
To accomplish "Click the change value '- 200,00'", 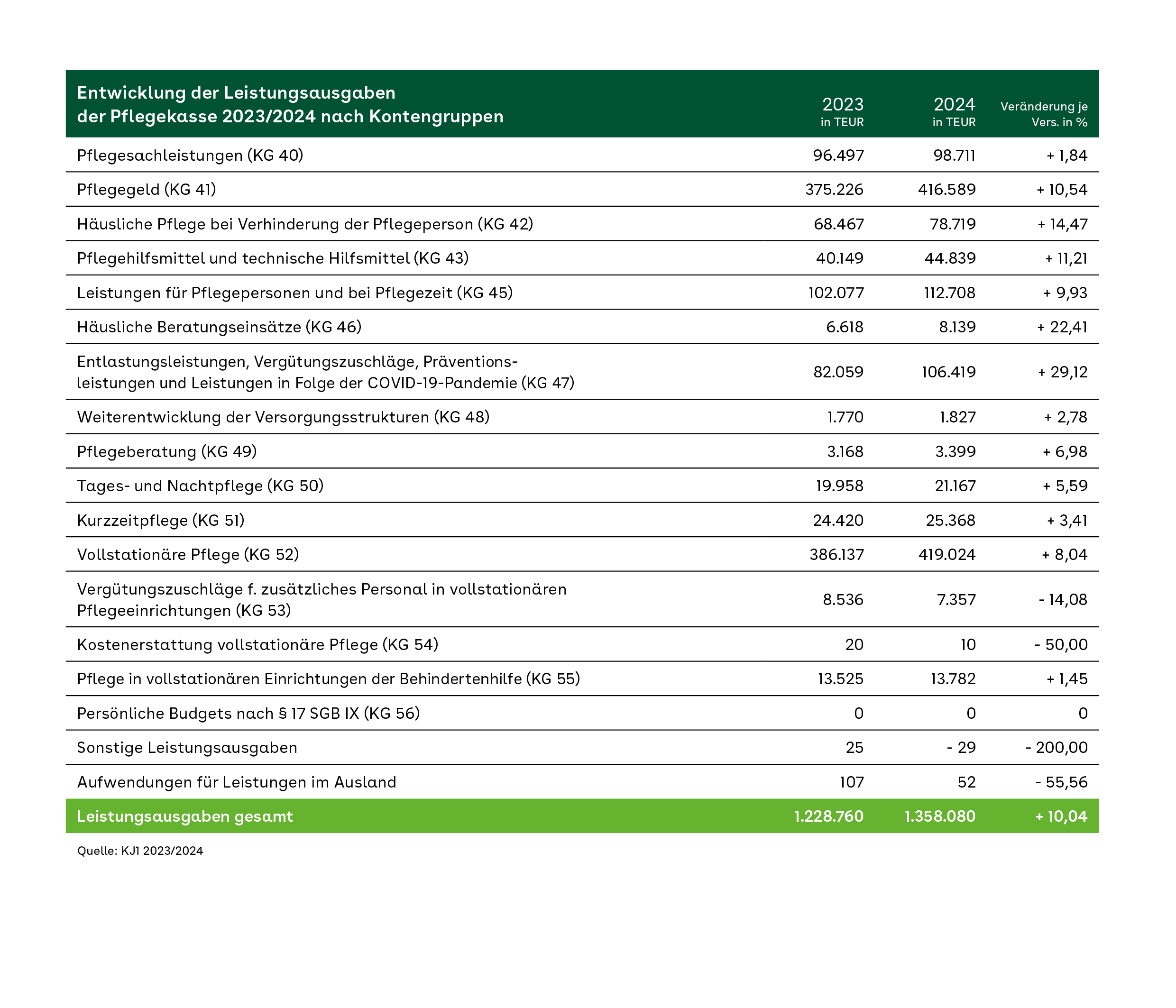I will (x=1057, y=748).
